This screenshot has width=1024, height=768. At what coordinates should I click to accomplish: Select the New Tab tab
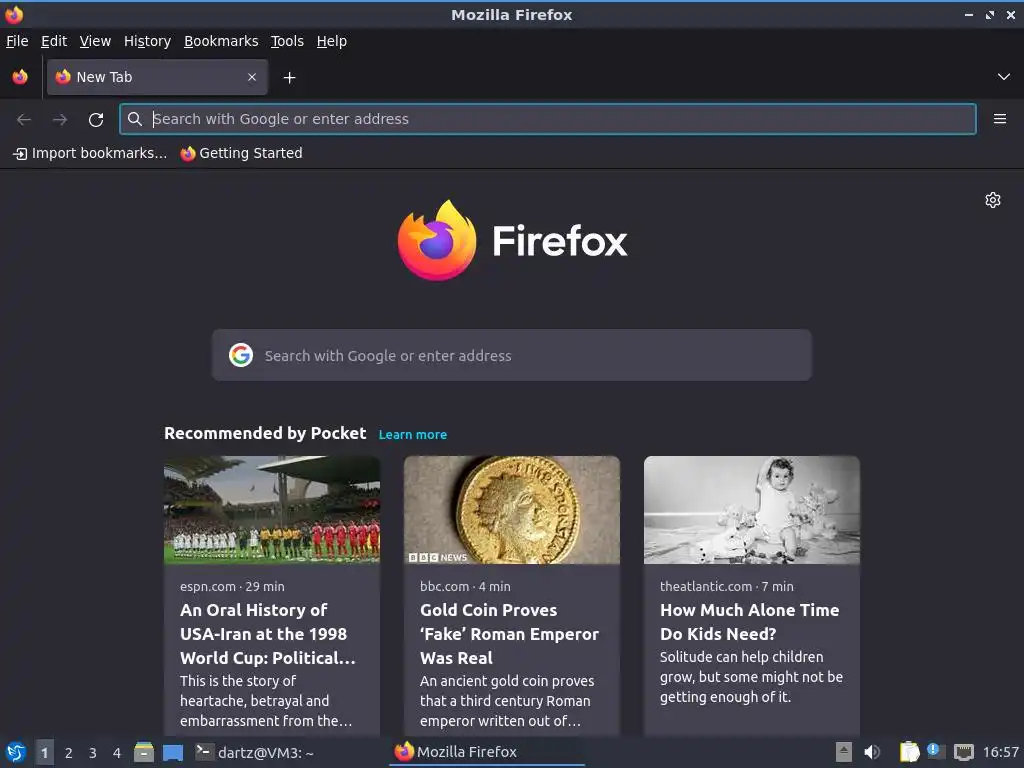point(157,77)
